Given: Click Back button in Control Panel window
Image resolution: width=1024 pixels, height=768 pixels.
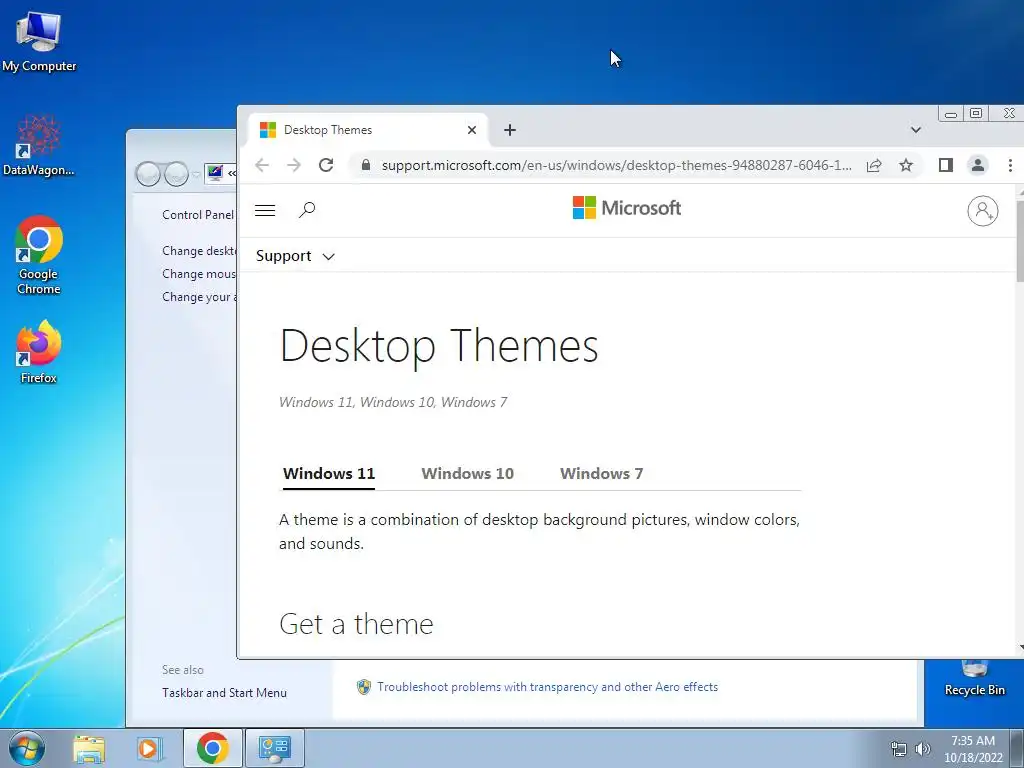Looking at the screenshot, I should click(x=148, y=174).
